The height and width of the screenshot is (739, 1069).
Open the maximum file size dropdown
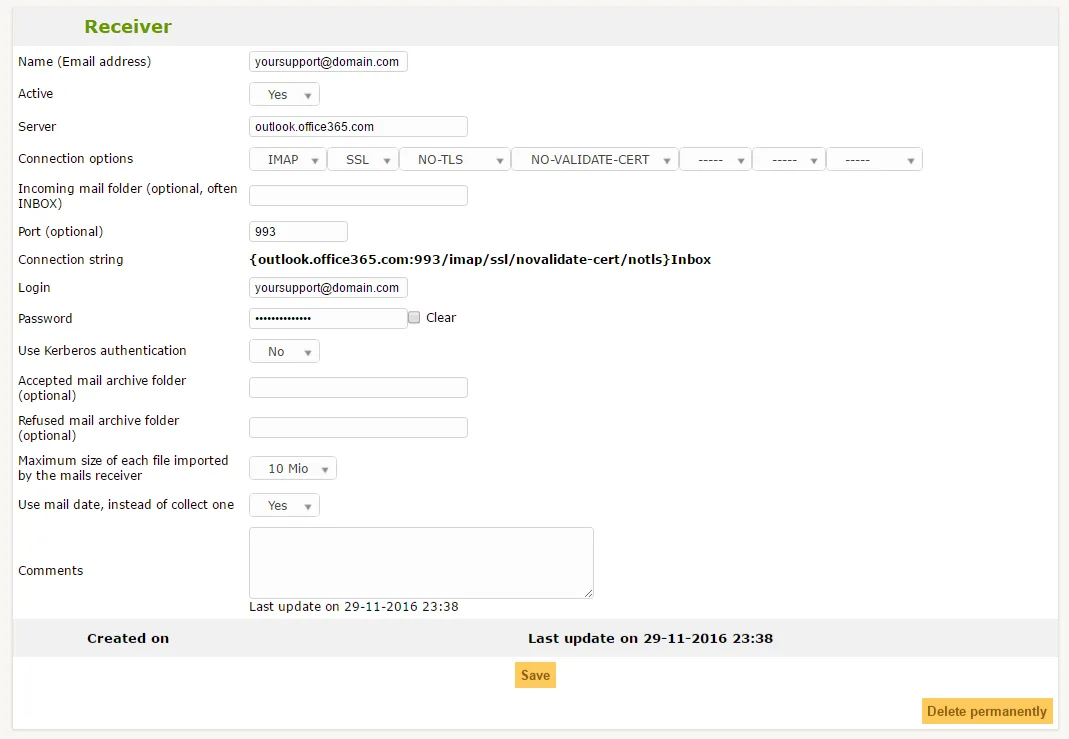pyautogui.click(x=292, y=467)
